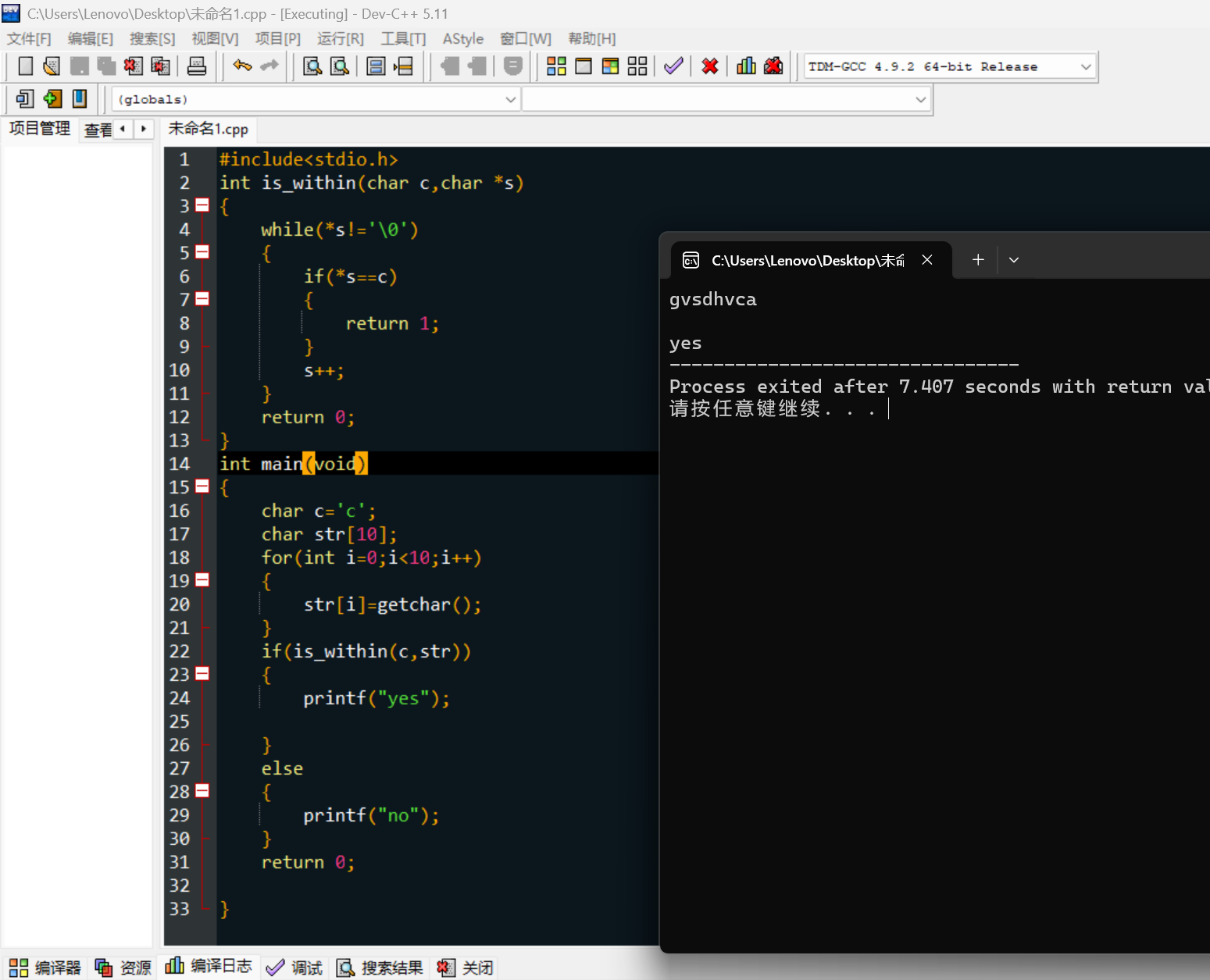This screenshot has height=980, width=1210.
Task: Open the 编译日志 bottom panel tab
Action: point(209,966)
